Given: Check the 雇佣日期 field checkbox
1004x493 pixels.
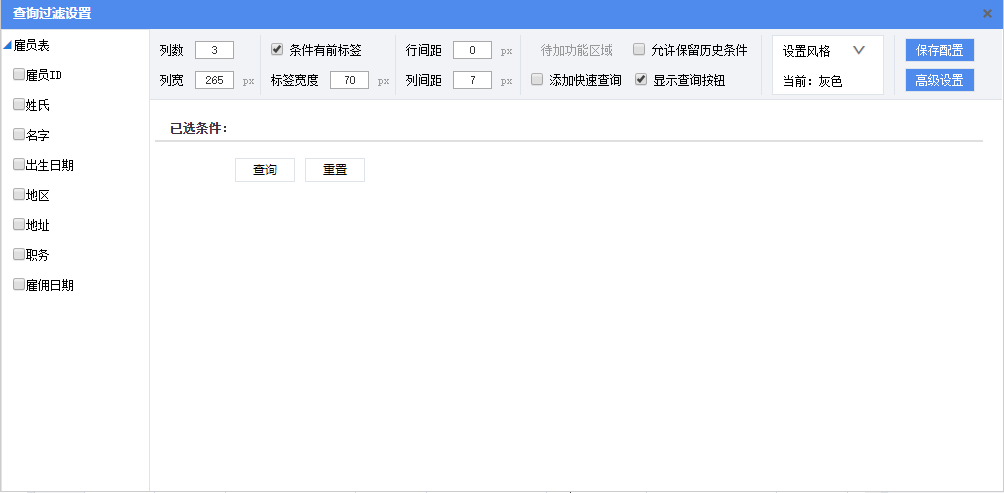Looking at the screenshot, I should [18, 284].
